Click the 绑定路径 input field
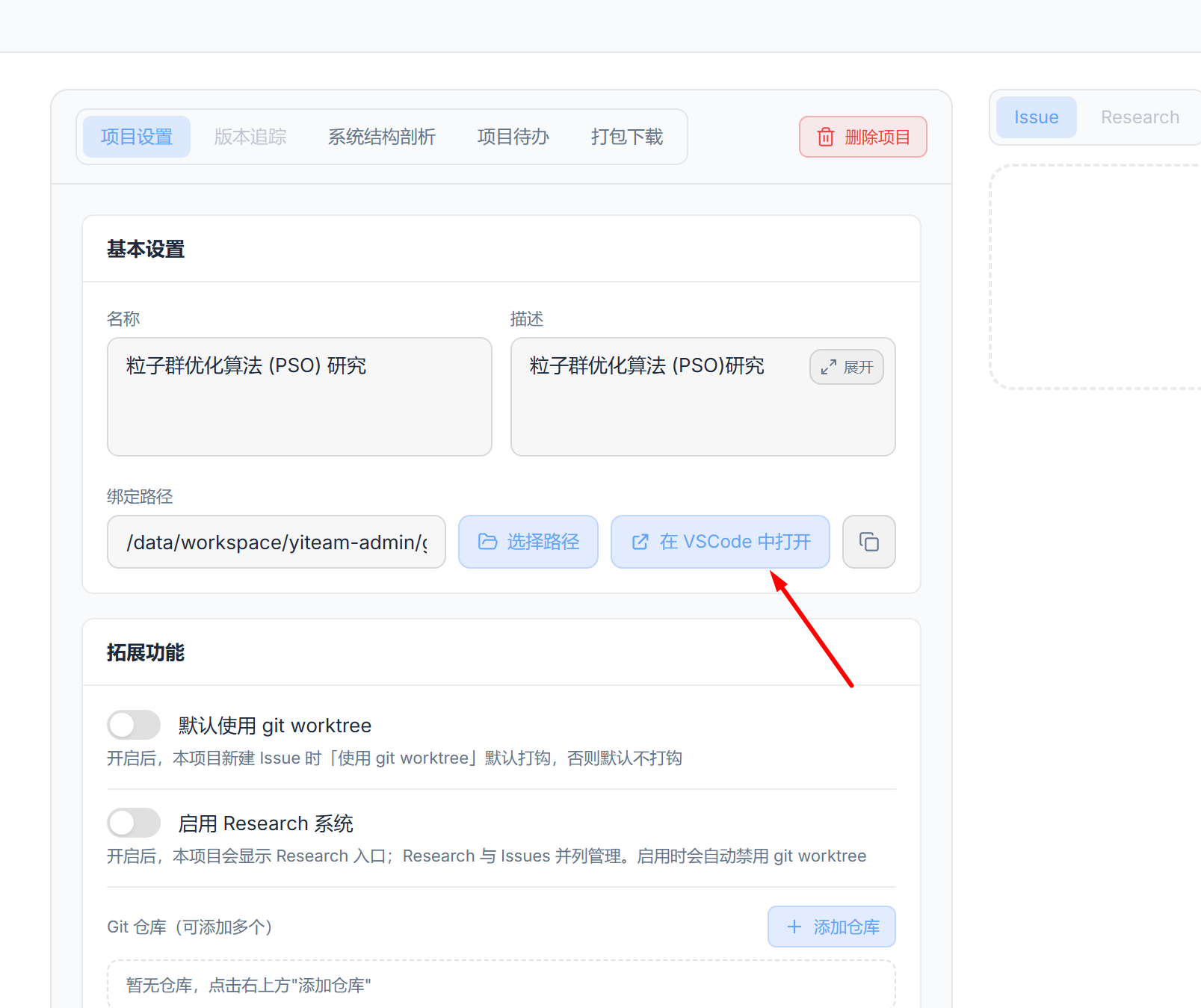Image resolution: width=1201 pixels, height=1008 pixels. (x=277, y=542)
